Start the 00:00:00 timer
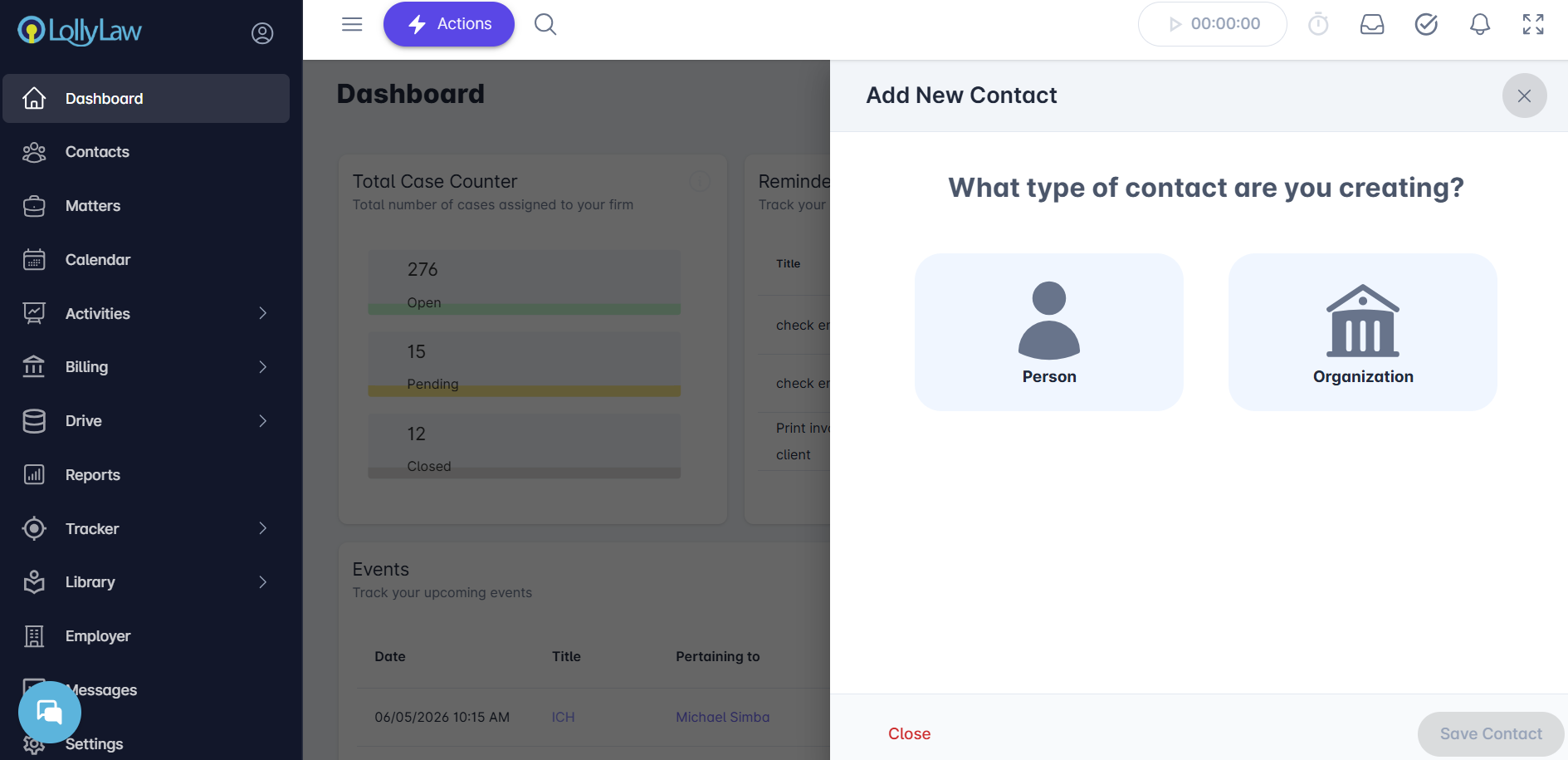The width and height of the screenshot is (1568, 760). (1213, 24)
